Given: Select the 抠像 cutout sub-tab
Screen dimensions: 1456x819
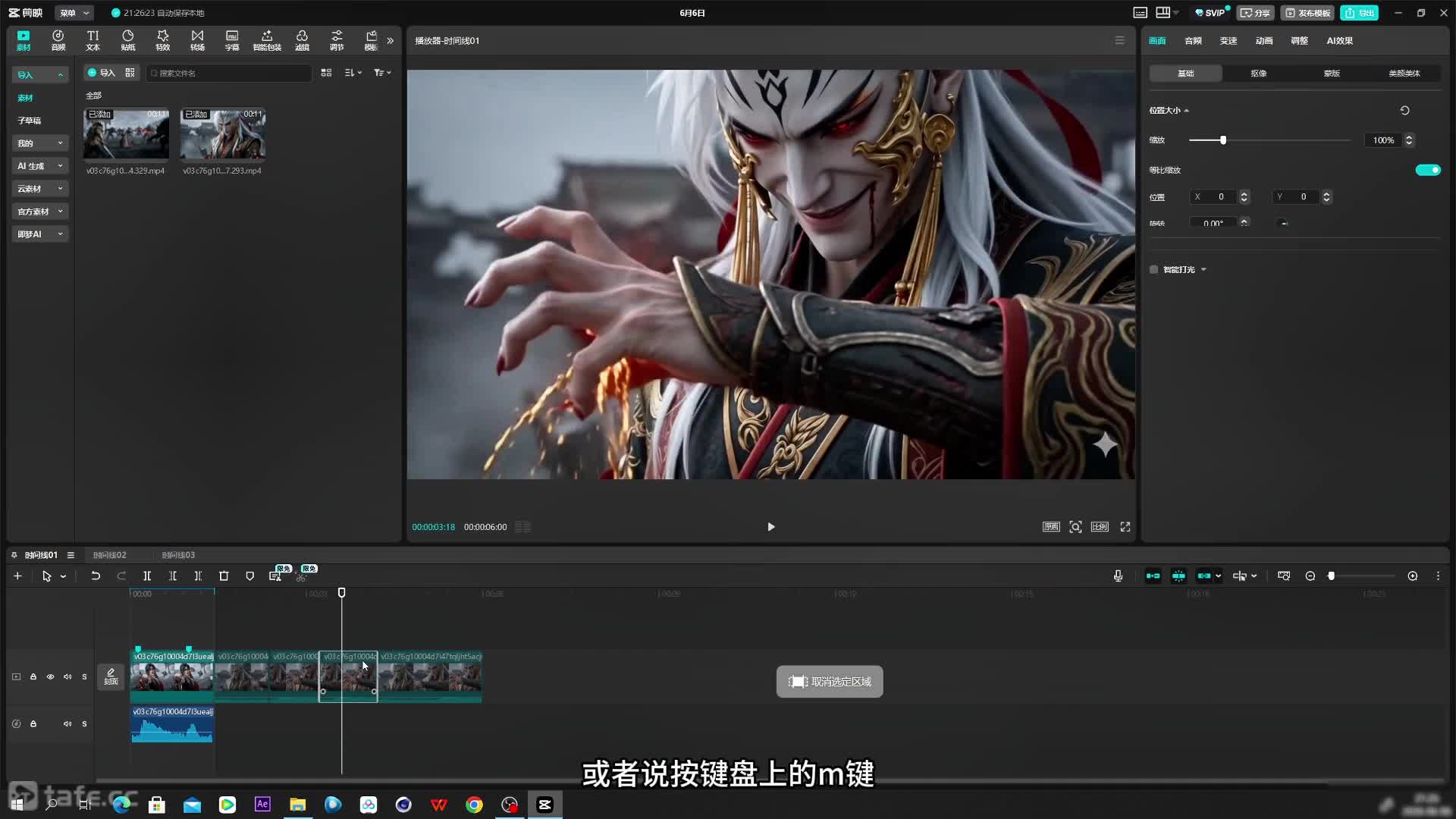Looking at the screenshot, I should [x=1259, y=74].
